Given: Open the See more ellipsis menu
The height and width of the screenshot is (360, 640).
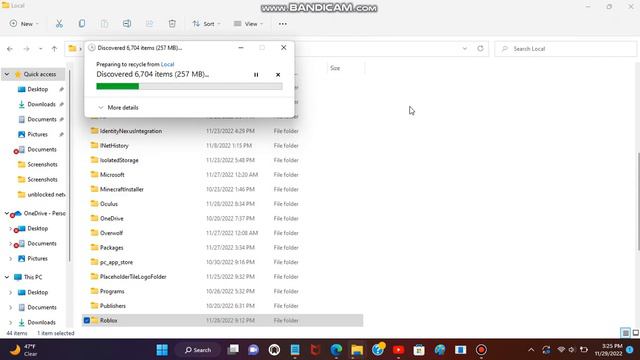Looking at the screenshot, I should pyautogui.click(x=282, y=24).
